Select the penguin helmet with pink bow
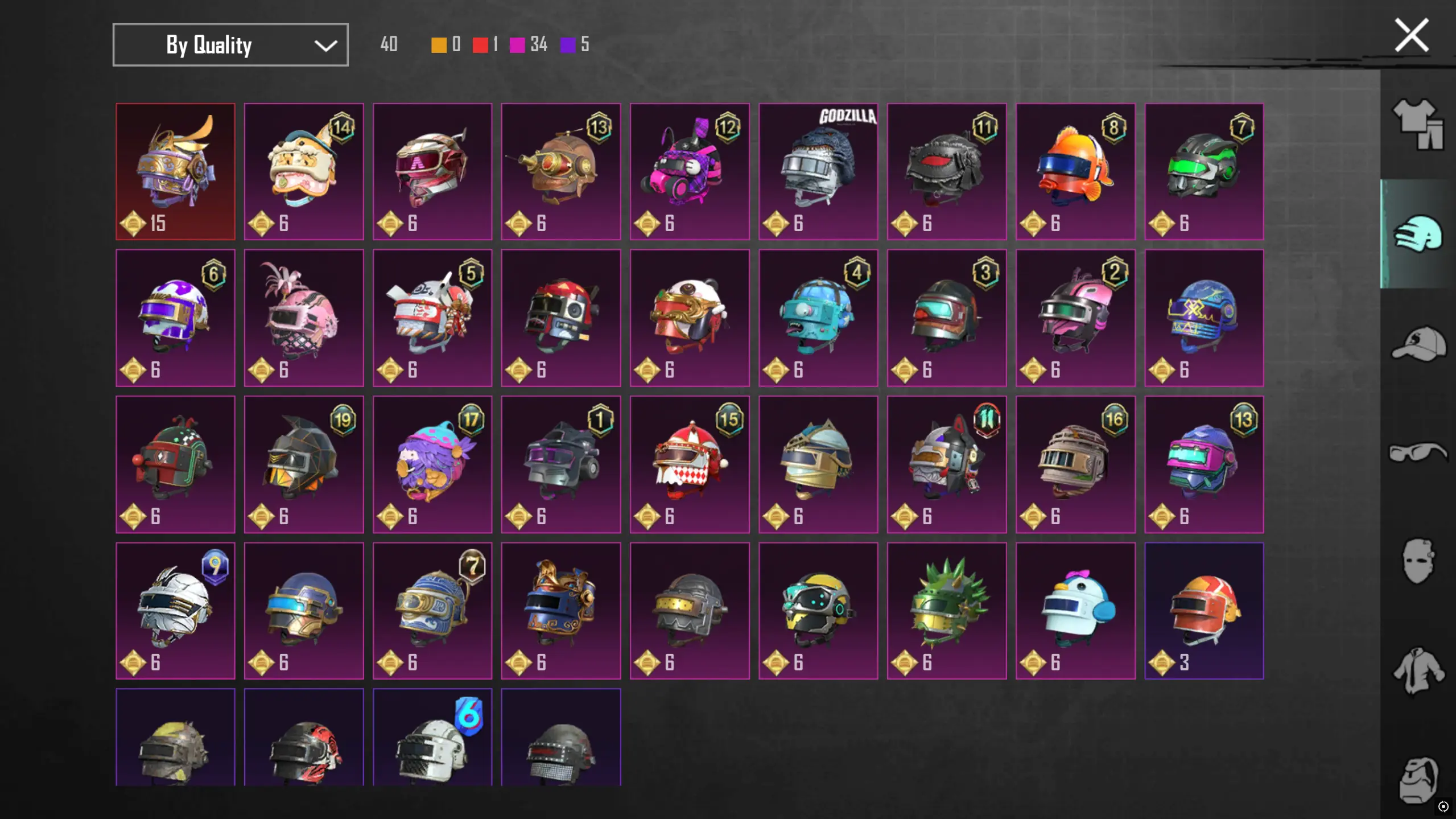Viewport: 1456px width, 819px height. (1075, 611)
